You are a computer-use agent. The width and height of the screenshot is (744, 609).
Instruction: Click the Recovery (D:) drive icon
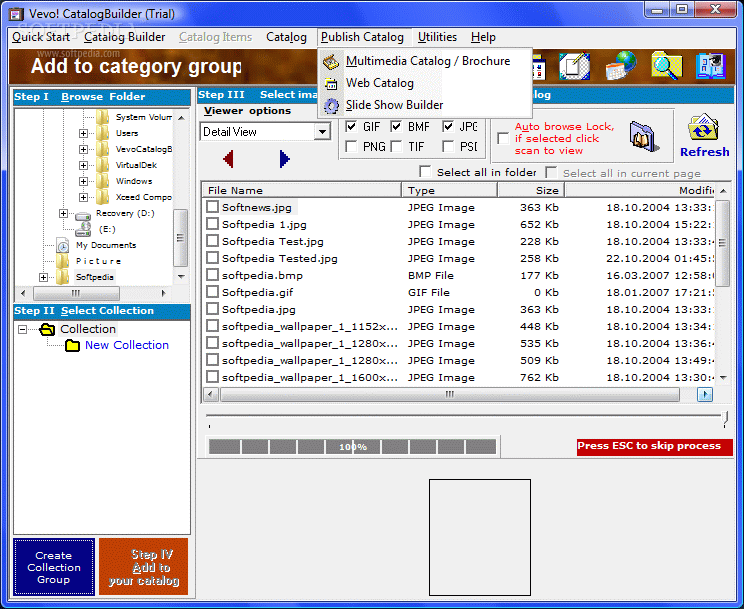pos(83,216)
